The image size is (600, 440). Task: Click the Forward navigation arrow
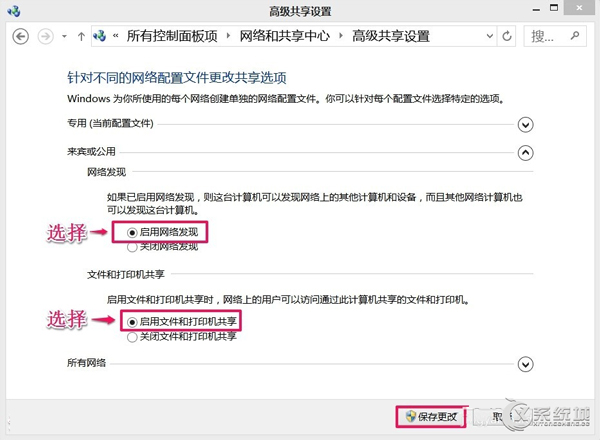pos(46,37)
